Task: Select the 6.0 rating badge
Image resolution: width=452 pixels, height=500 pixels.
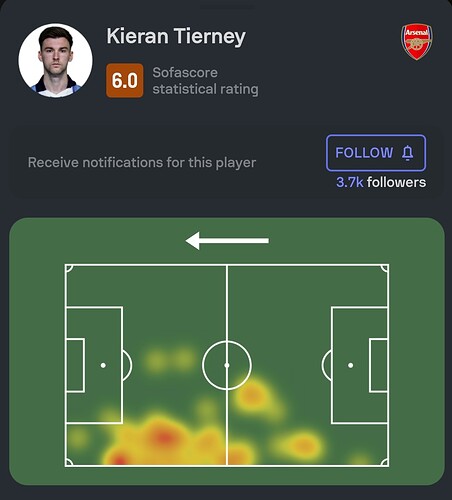Action: [125, 80]
